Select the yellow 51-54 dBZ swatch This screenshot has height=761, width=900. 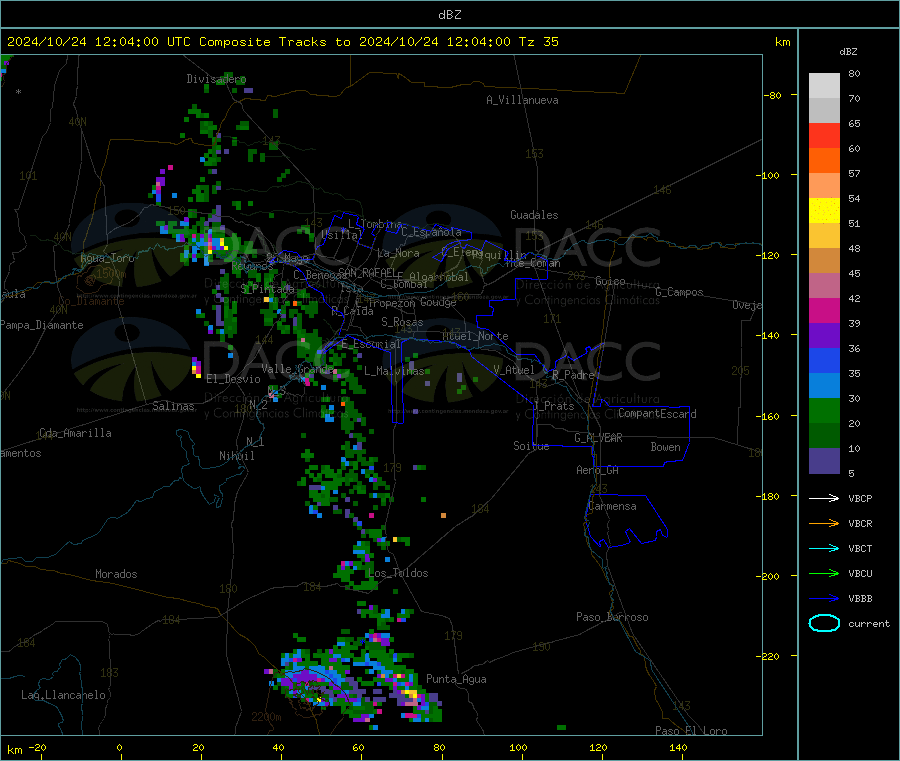pos(824,211)
